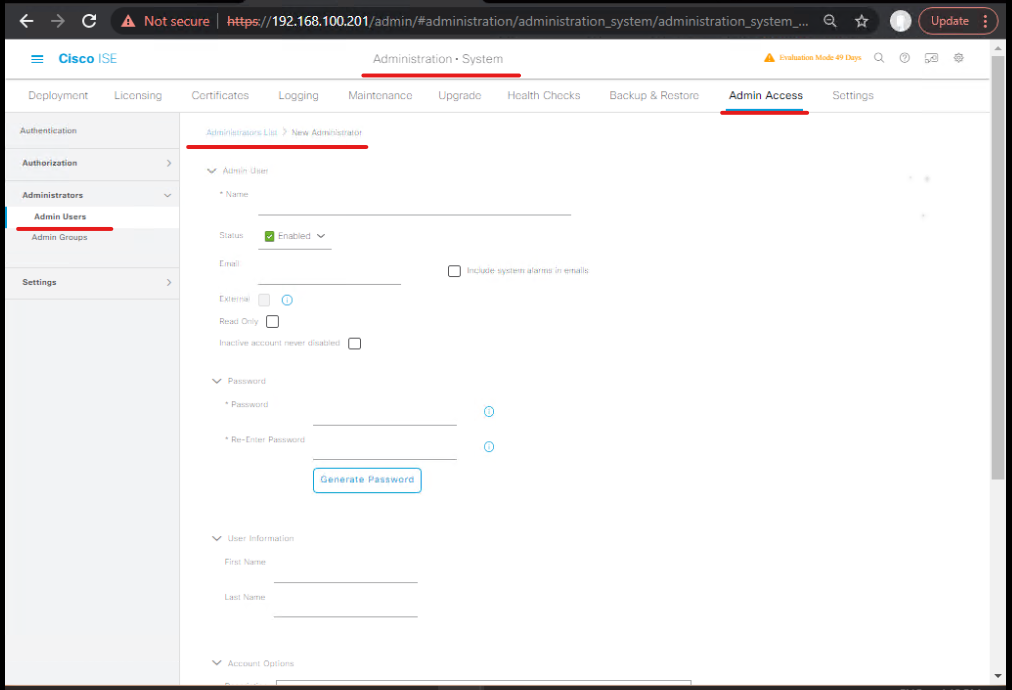Switch to the Deployment tab
The image size is (1012, 690).
(x=58, y=96)
